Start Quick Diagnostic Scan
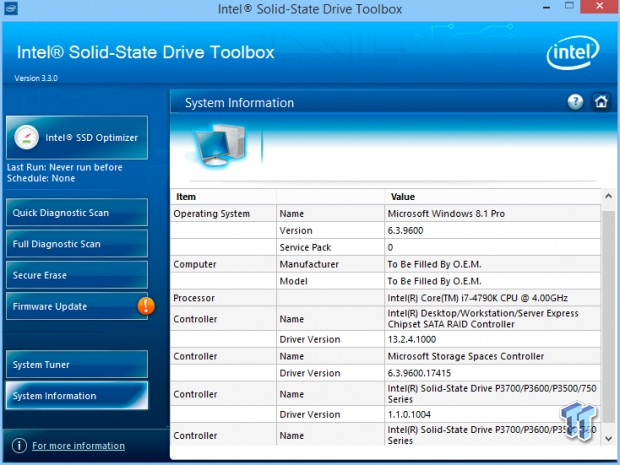The image size is (620, 465). click(77, 212)
